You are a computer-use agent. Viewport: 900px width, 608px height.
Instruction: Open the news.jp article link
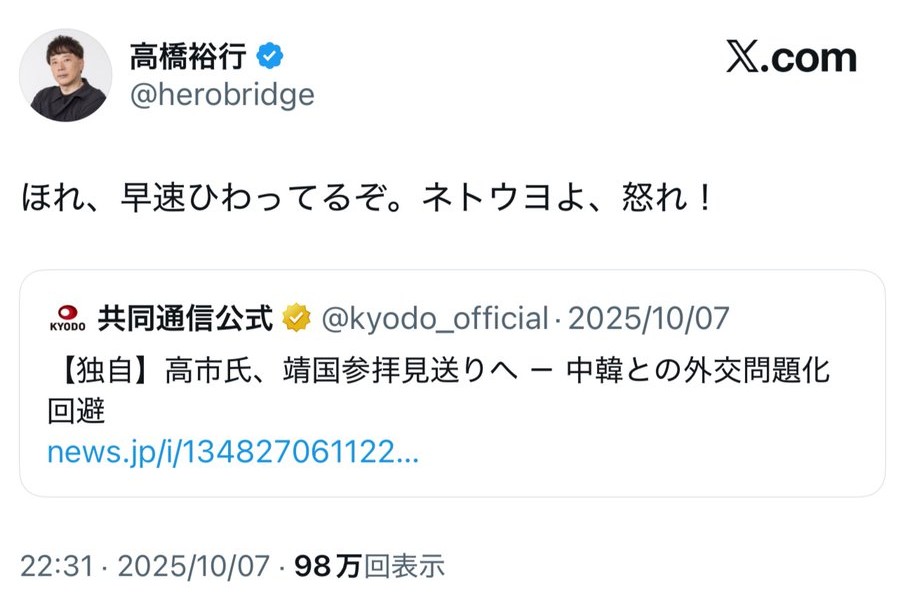click(x=232, y=453)
